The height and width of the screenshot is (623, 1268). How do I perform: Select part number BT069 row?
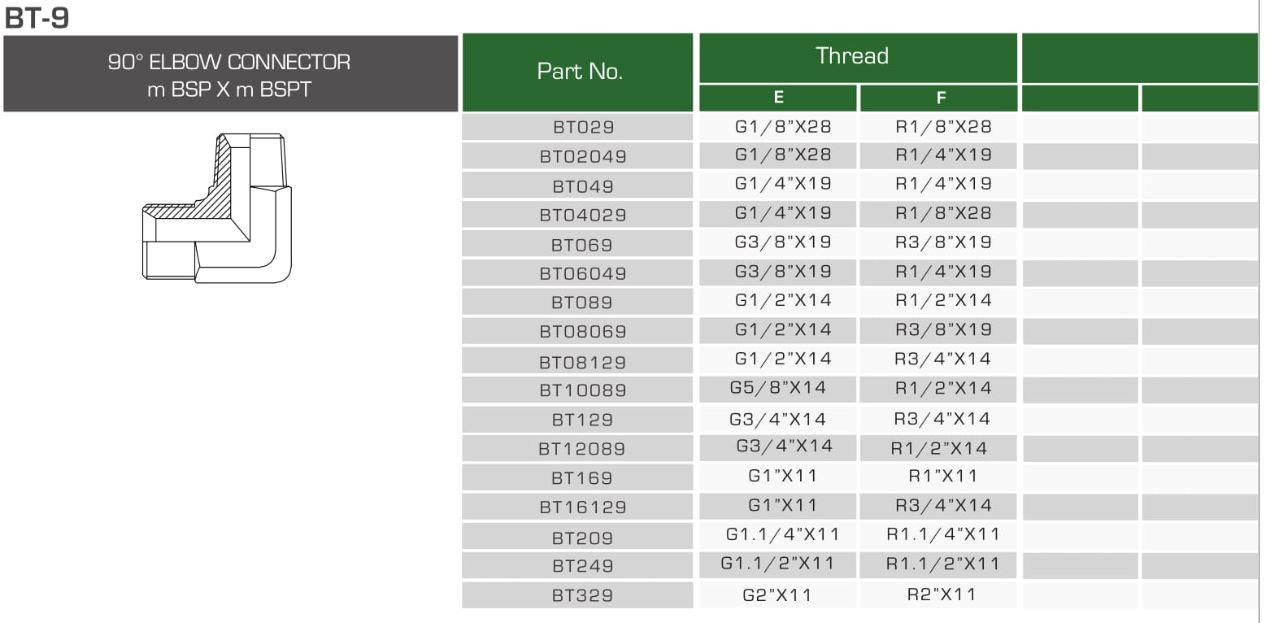coord(582,245)
